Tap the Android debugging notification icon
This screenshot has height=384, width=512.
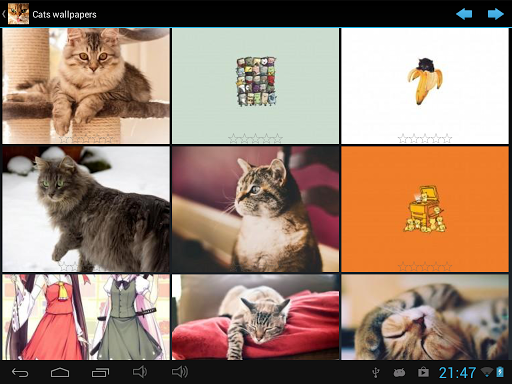tap(399, 372)
